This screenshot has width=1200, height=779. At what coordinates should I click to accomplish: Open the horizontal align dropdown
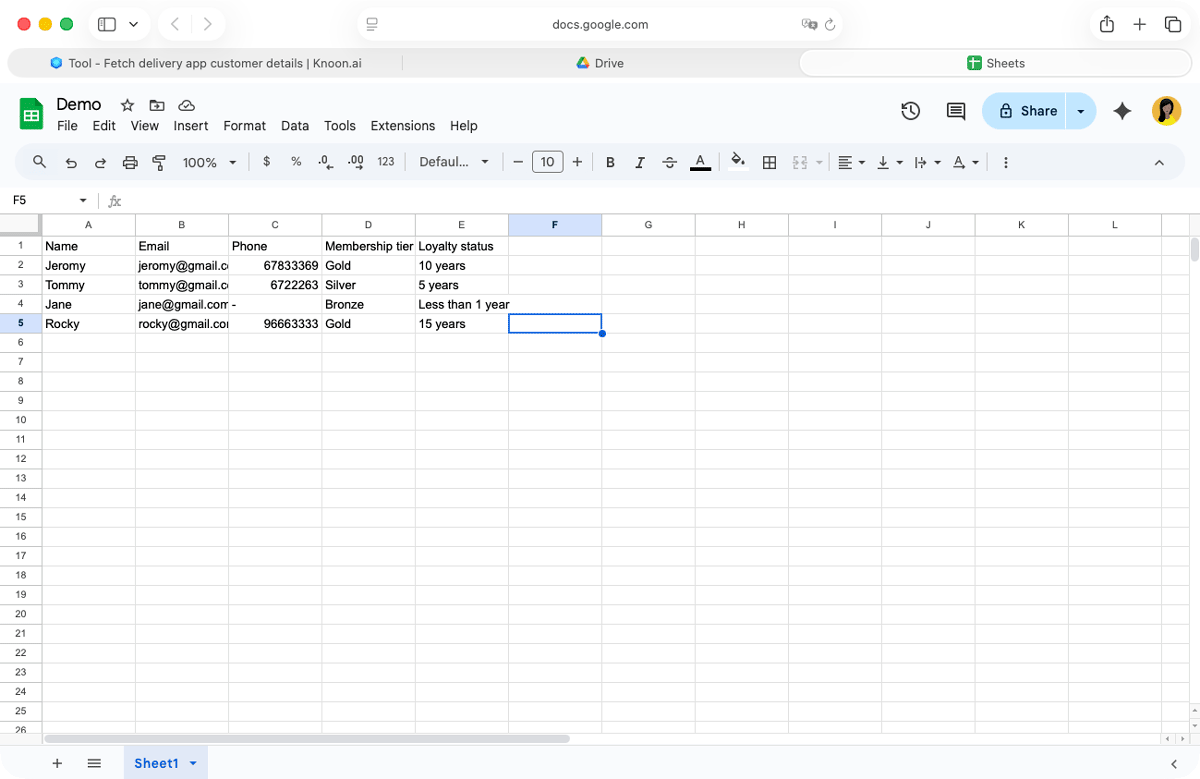[x=851, y=161]
